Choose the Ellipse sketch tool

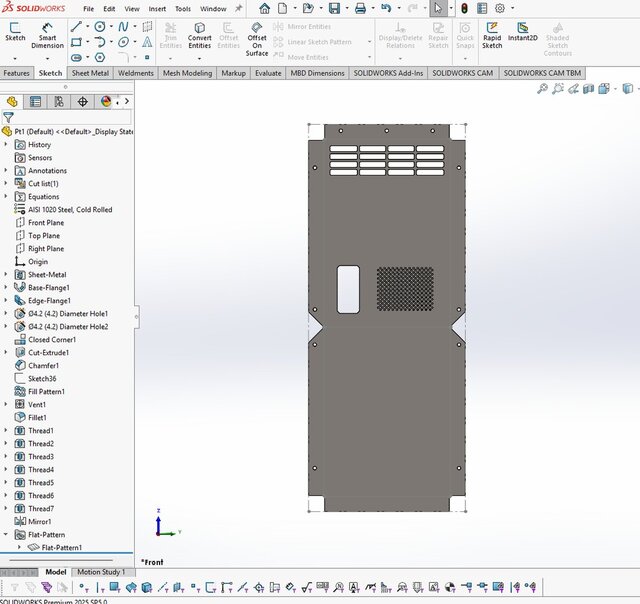tap(123, 42)
